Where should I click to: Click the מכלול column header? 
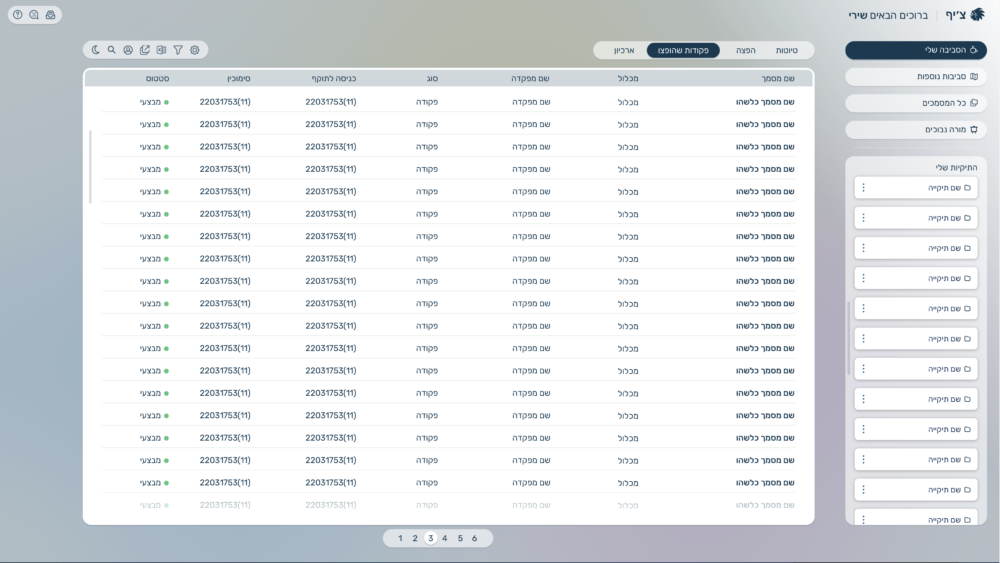pyautogui.click(x=628, y=78)
